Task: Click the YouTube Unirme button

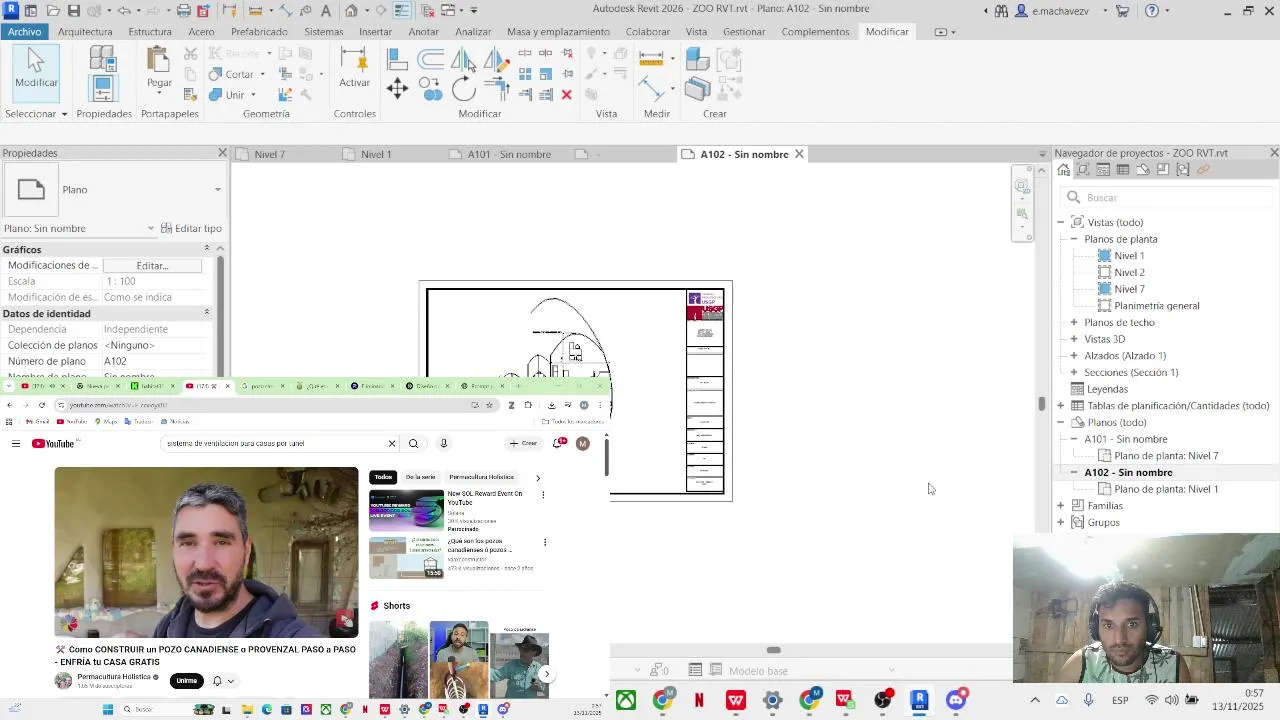Action: 187,681
